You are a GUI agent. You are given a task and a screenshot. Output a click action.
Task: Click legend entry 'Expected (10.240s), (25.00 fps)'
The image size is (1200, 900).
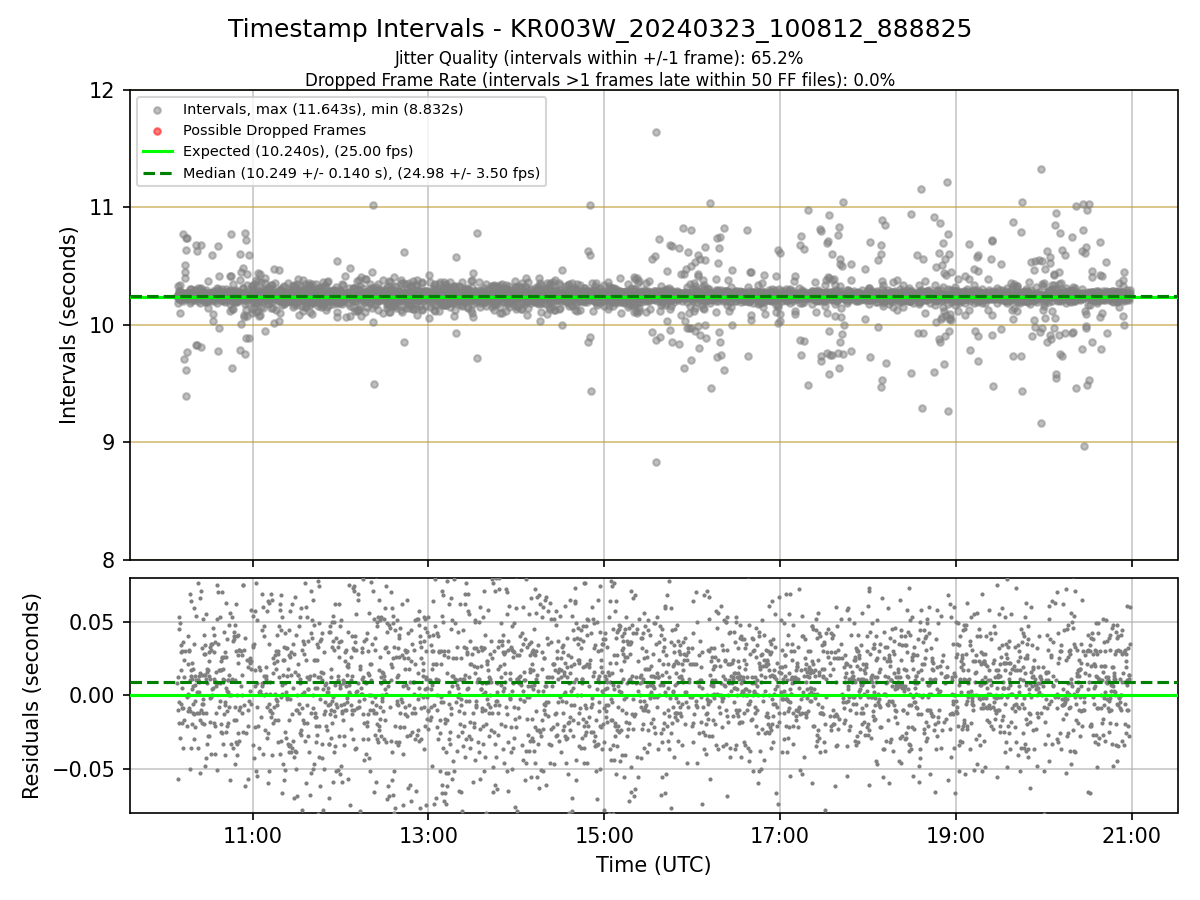click(298, 151)
